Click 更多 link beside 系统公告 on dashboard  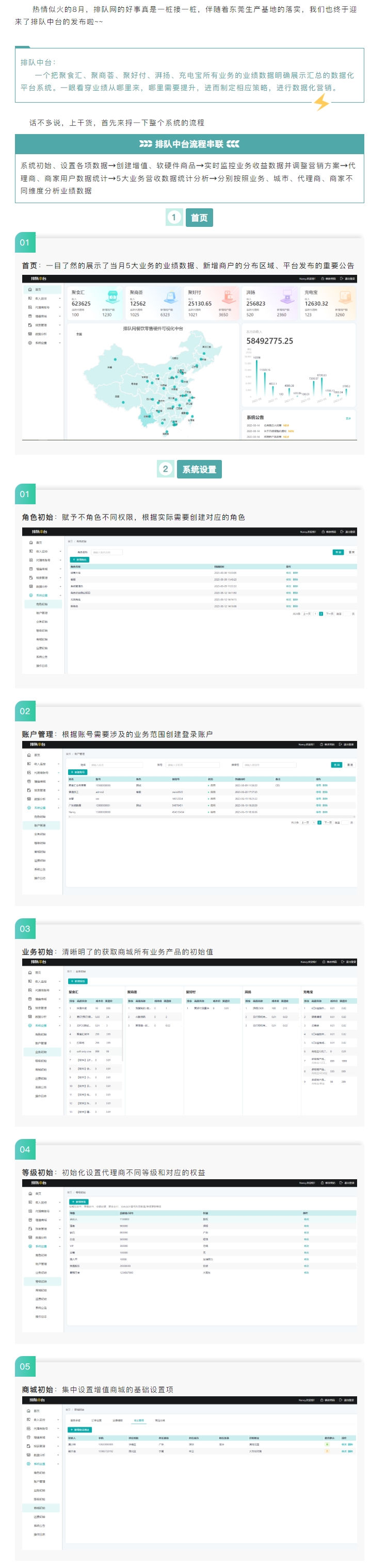click(349, 418)
